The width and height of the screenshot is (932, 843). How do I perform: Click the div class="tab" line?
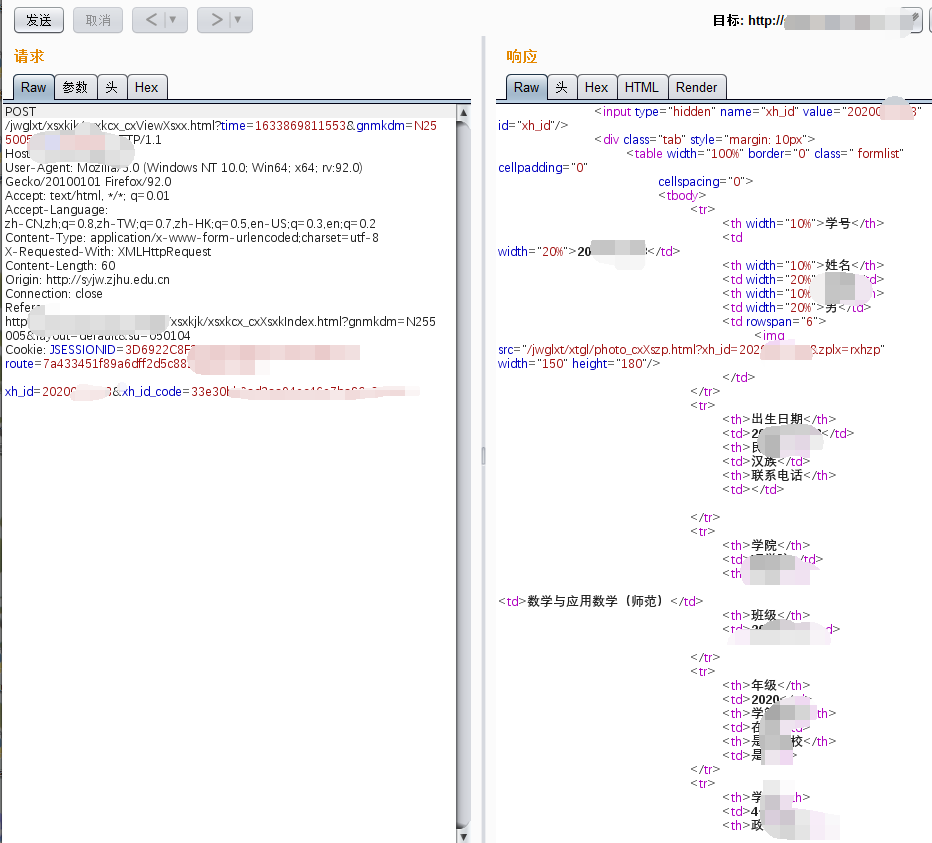tap(705, 140)
